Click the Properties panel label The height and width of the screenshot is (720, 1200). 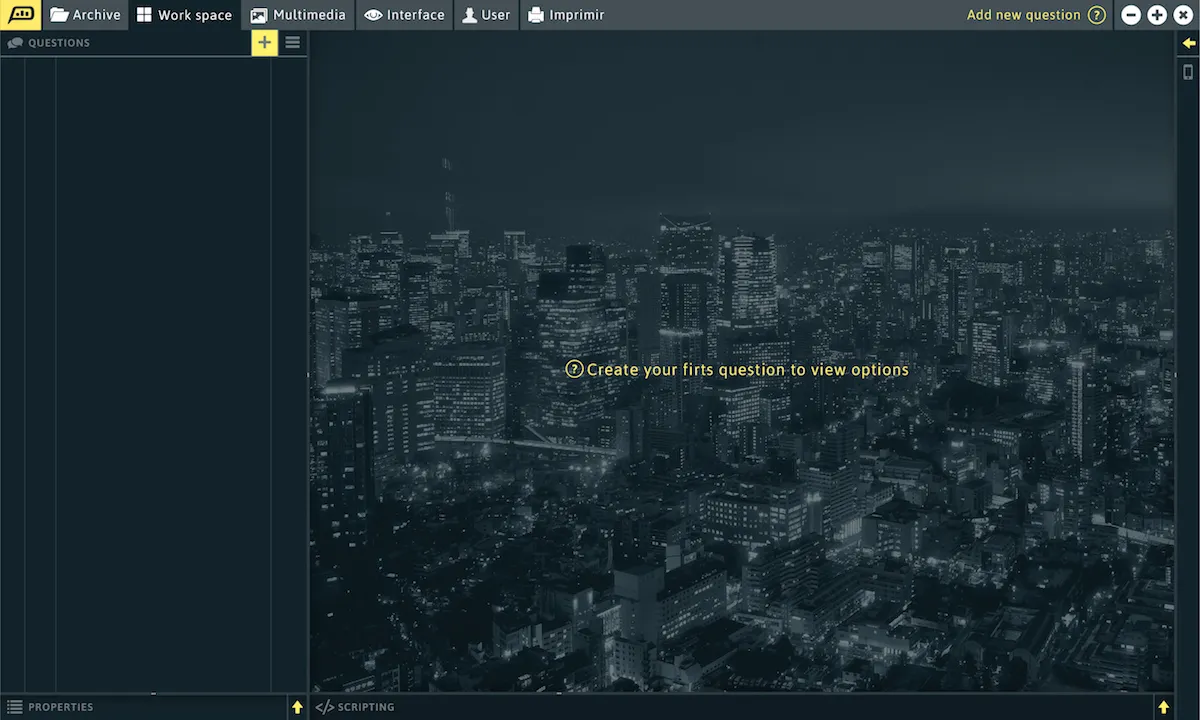pyautogui.click(x=60, y=707)
